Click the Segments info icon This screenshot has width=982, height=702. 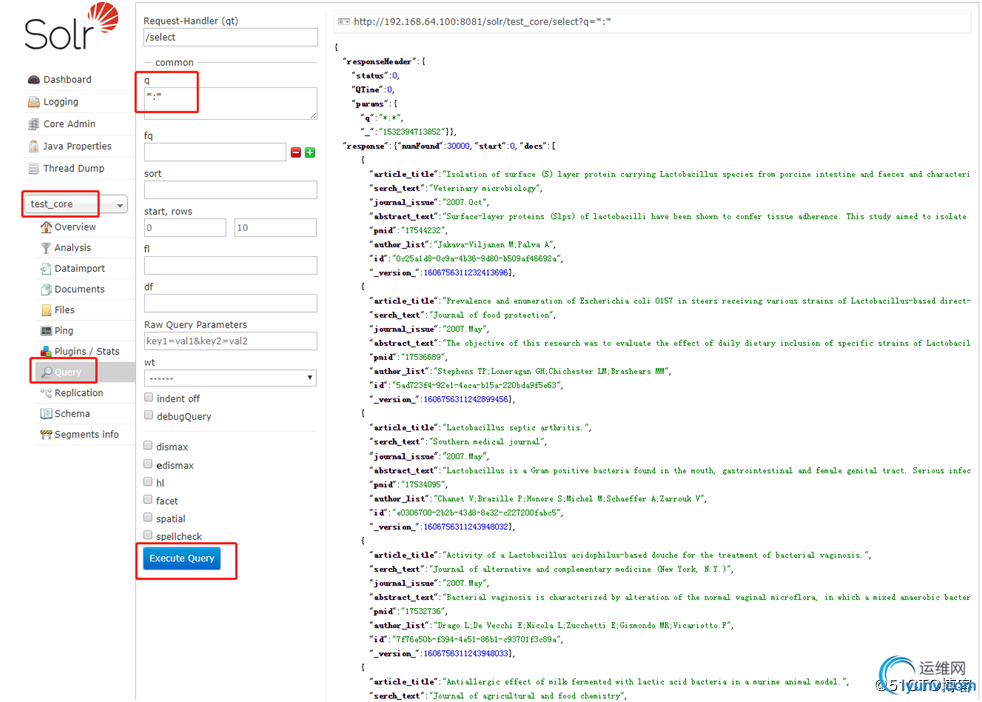(46, 435)
